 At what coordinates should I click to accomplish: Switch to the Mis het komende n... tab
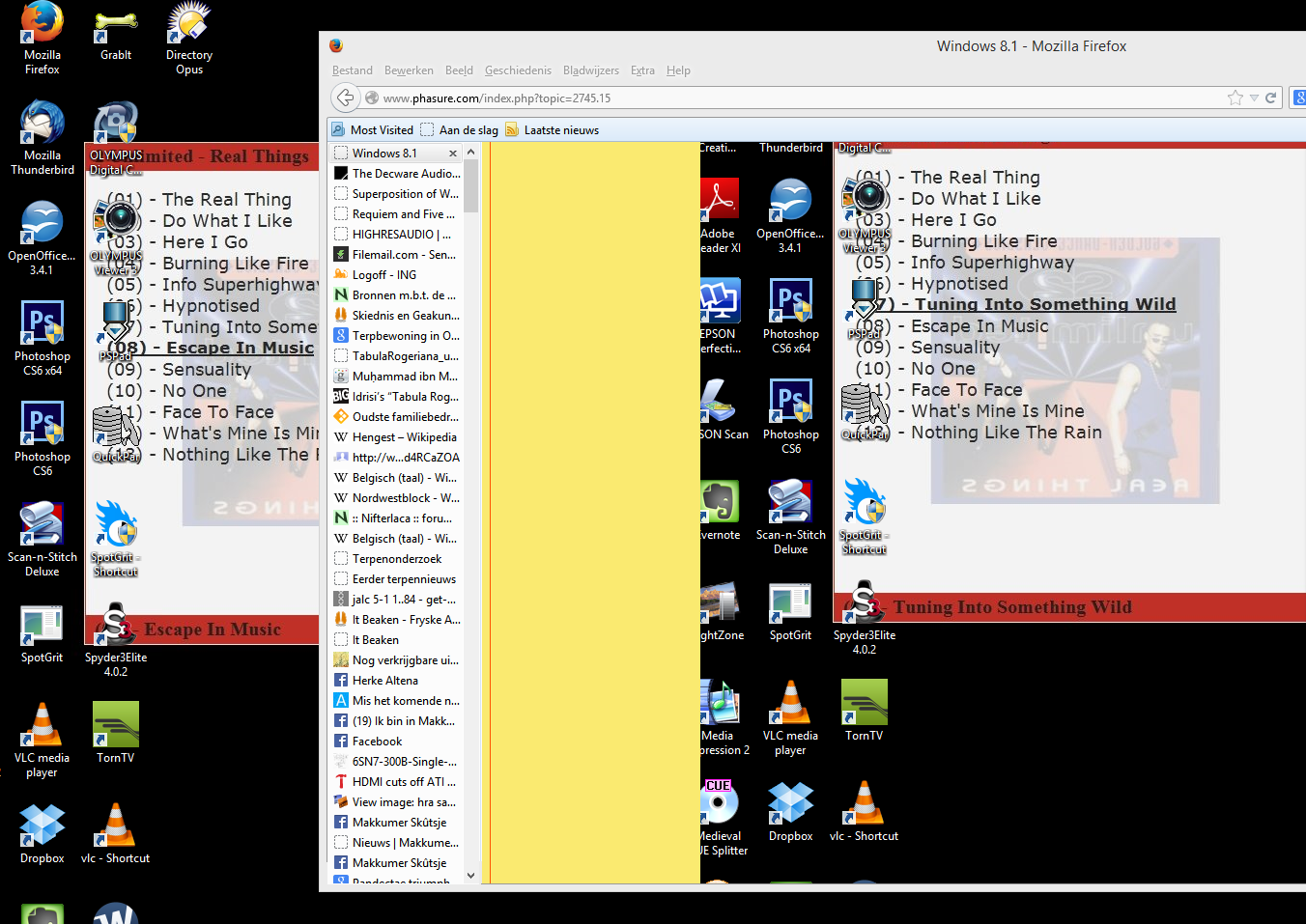tap(396, 701)
